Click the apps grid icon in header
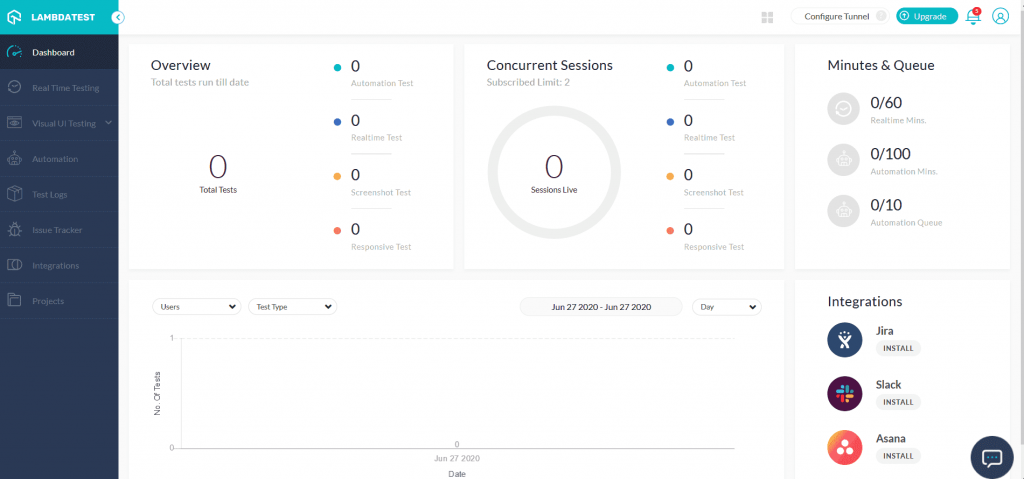The height and width of the screenshot is (479, 1024). tap(768, 17)
